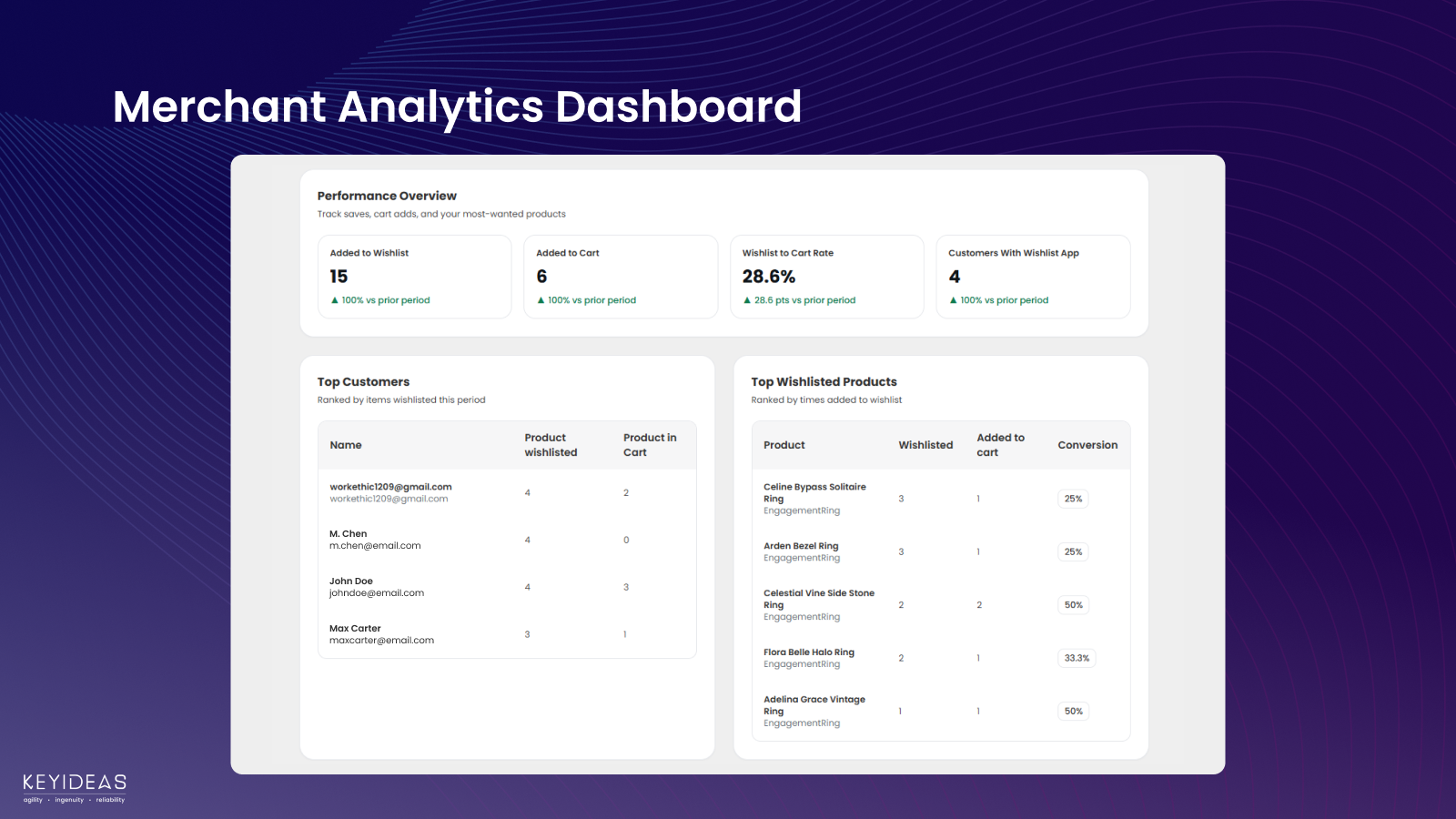Click the workethic1209@gmail.com customer name
The image size is (1456, 819).
390,487
